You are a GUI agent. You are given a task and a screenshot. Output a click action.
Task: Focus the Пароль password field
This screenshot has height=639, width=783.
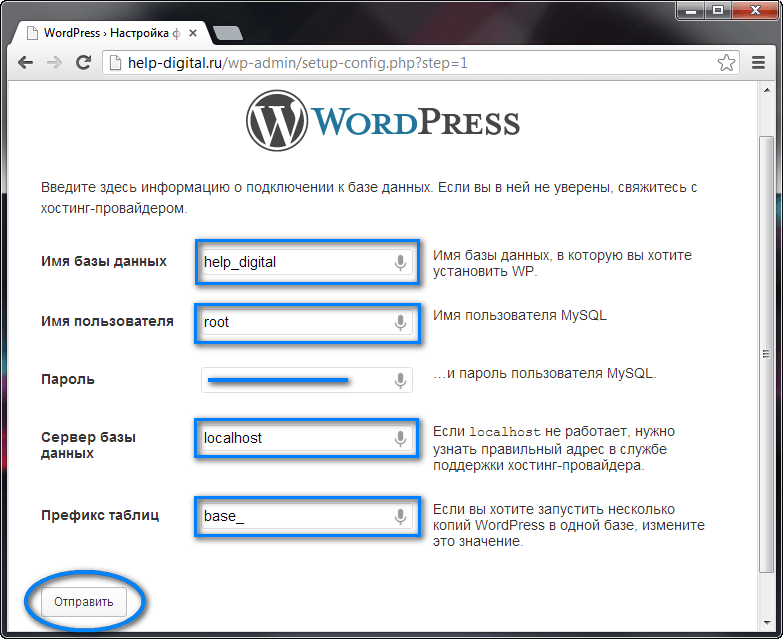307,380
